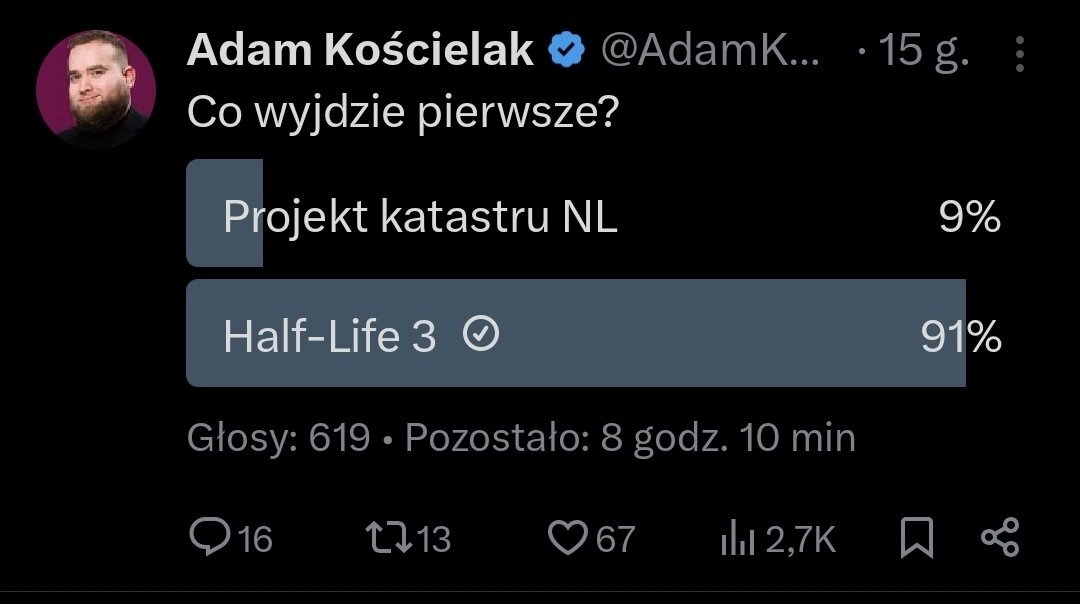
Task: Click the 91% poll result bar end
Action: pos(960,337)
